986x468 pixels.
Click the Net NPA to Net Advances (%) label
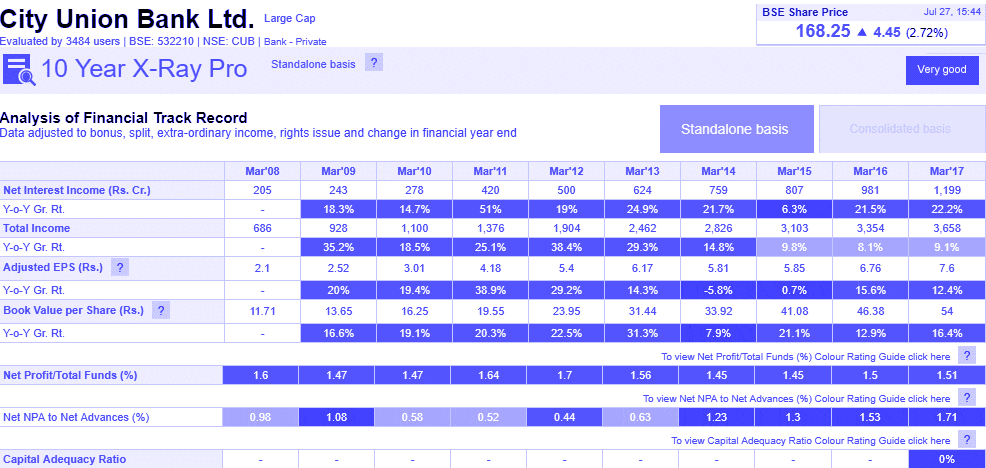coord(76,417)
